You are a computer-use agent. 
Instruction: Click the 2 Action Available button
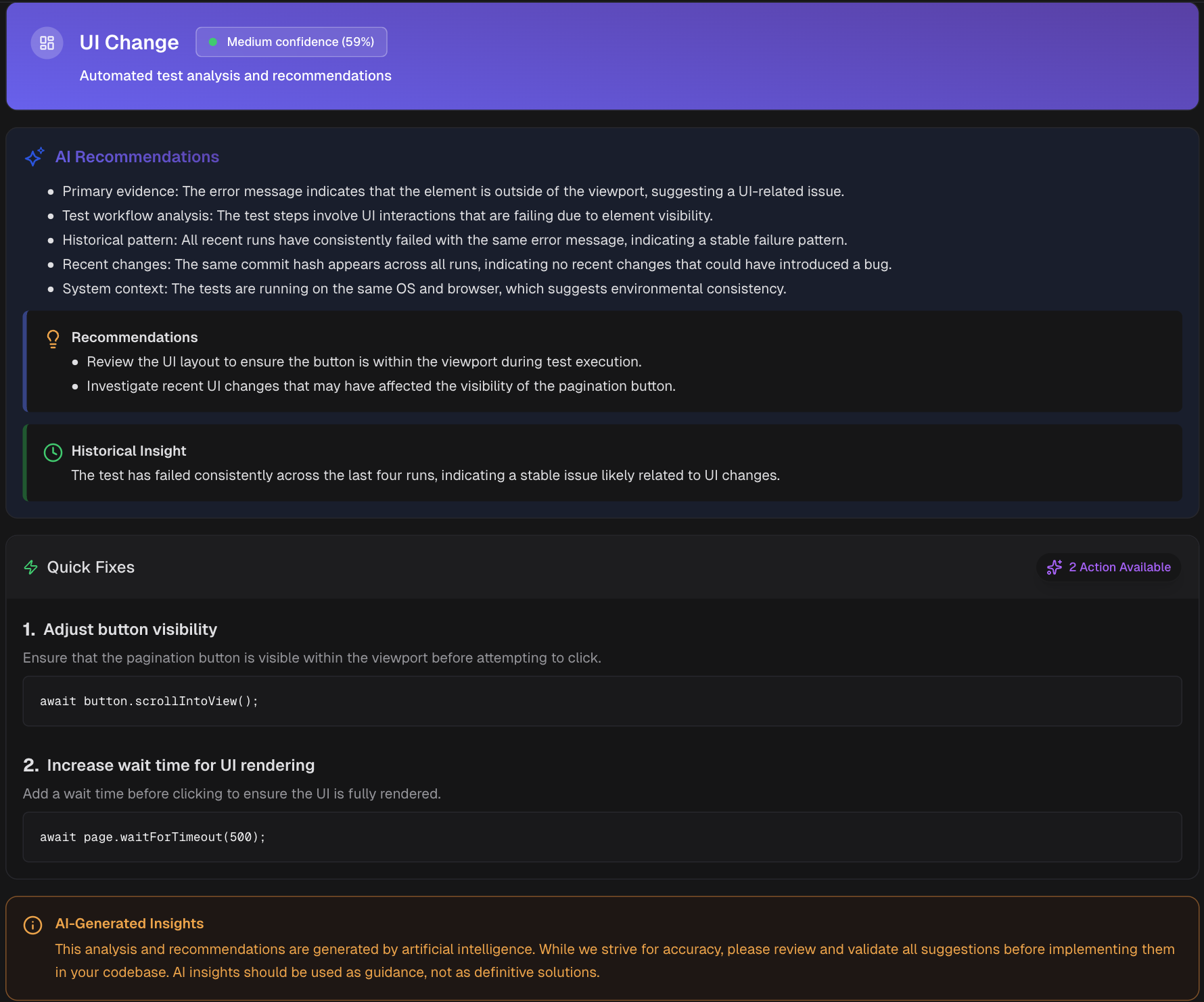[x=1108, y=567]
